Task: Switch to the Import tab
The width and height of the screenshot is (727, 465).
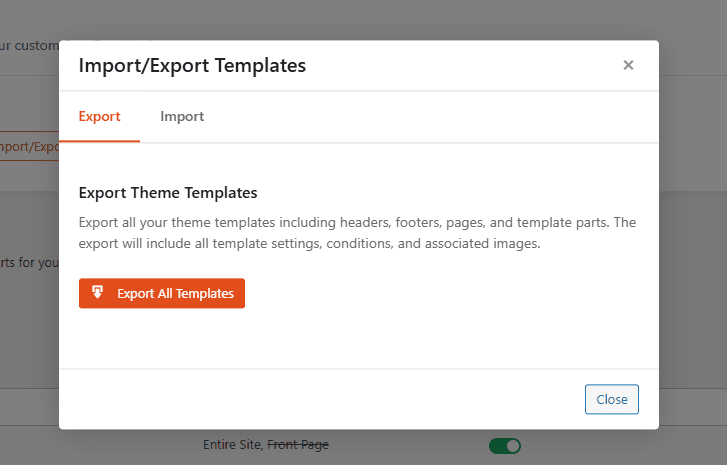Action: (x=182, y=117)
